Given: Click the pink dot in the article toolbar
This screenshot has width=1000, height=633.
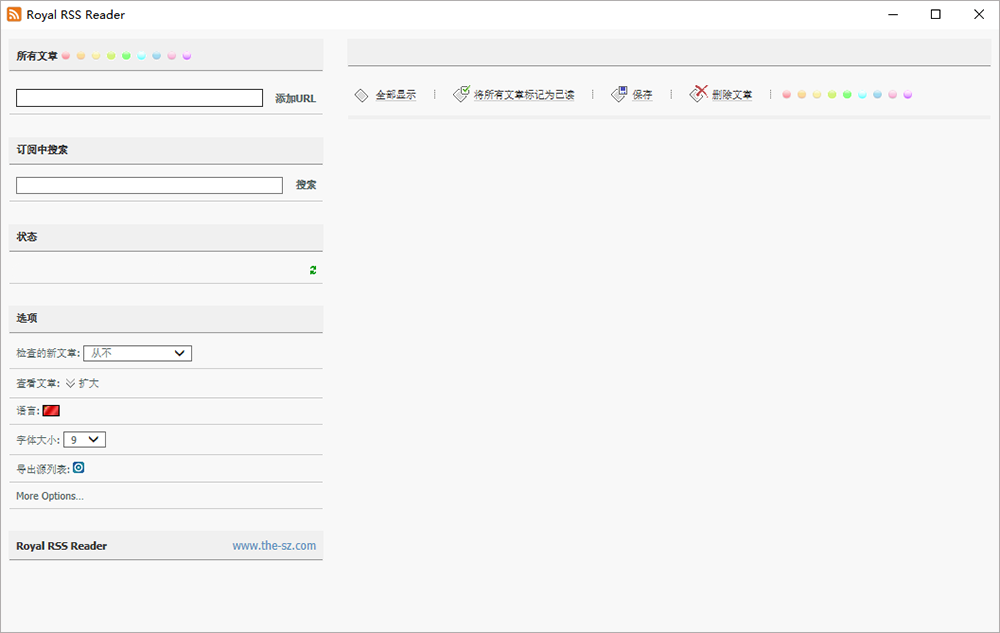Looking at the screenshot, I should pyautogui.click(x=893, y=94).
